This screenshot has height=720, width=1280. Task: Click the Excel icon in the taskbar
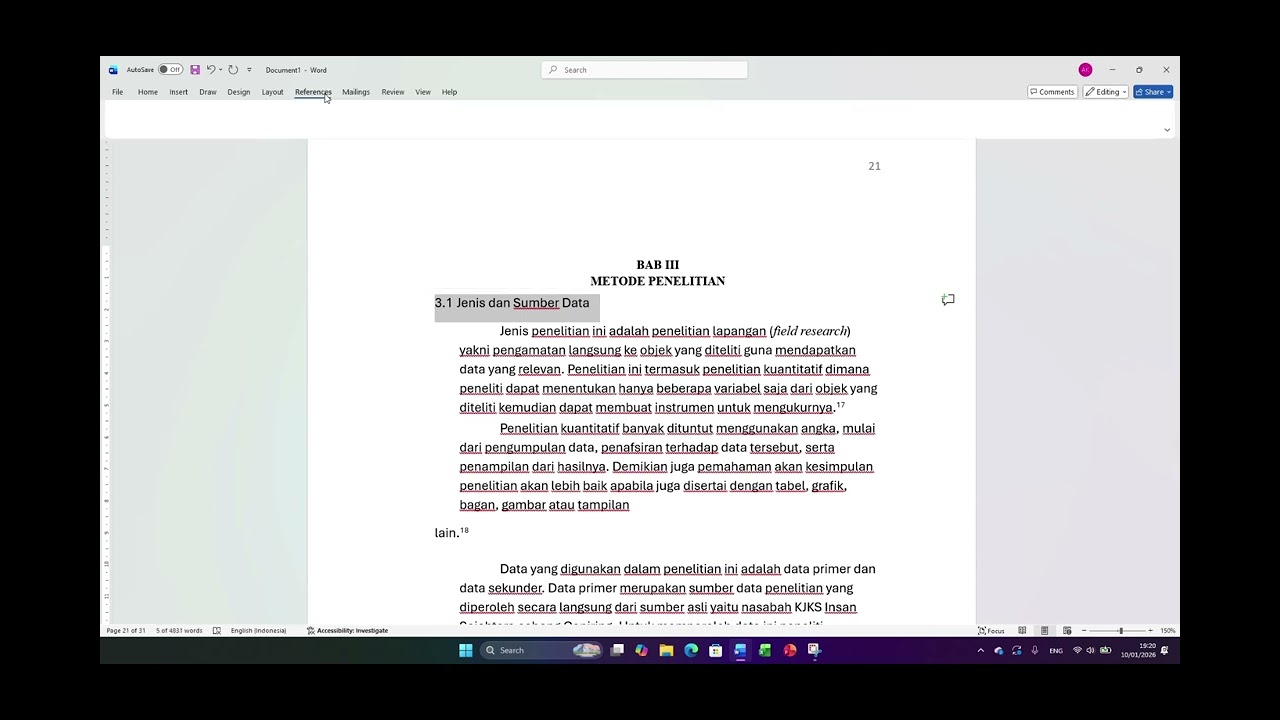click(765, 650)
